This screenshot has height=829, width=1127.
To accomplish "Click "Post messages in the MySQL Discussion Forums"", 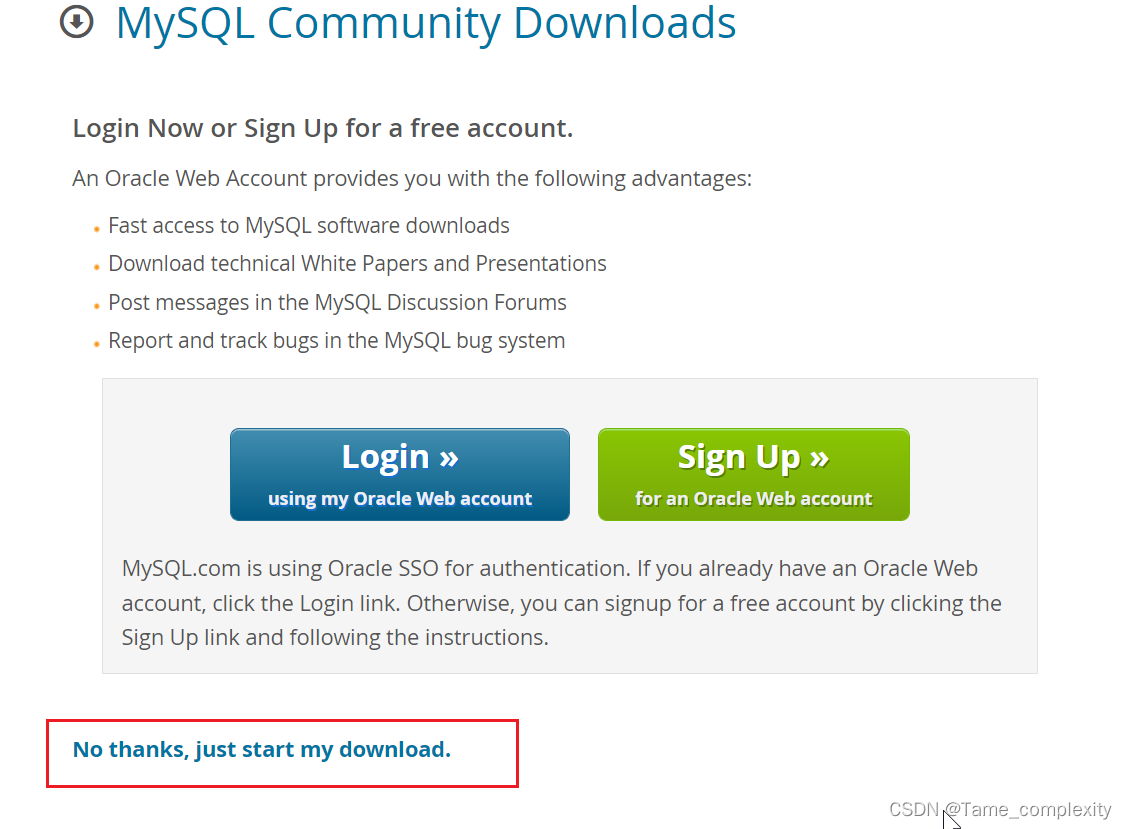I will tap(337, 302).
